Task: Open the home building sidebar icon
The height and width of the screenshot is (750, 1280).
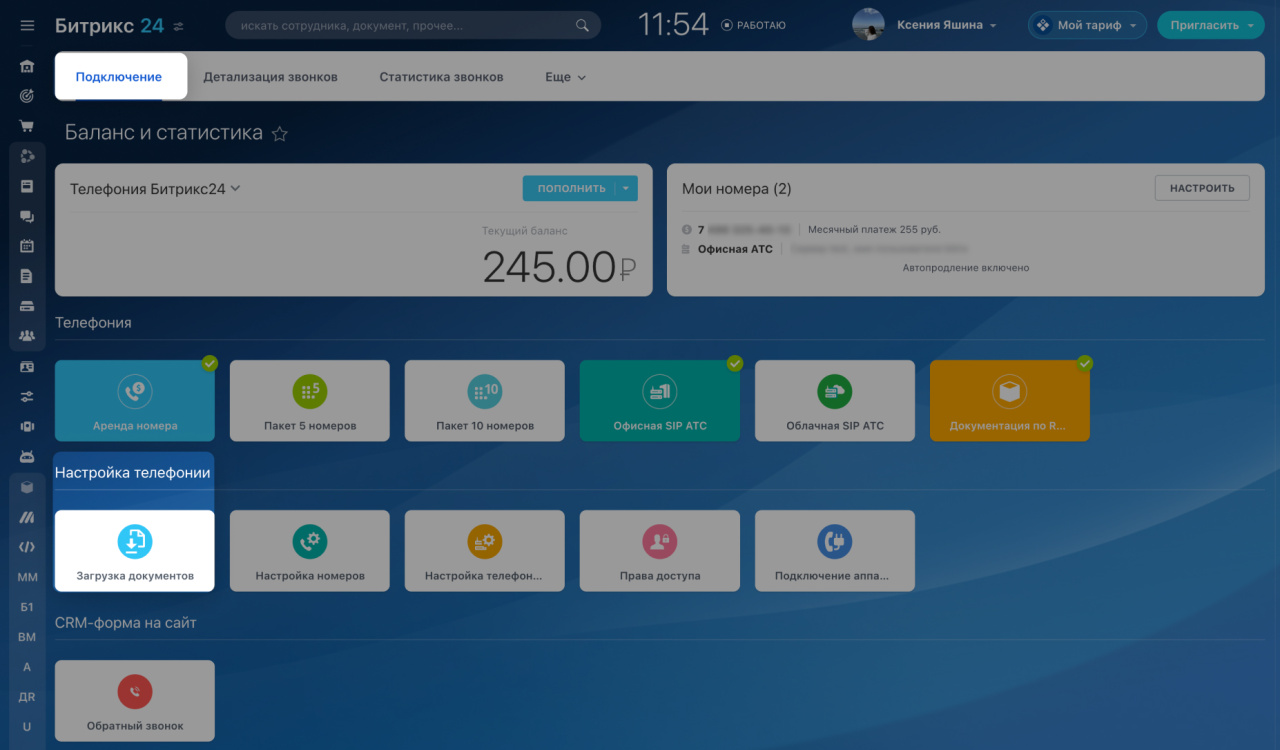Action: click(x=27, y=67)
